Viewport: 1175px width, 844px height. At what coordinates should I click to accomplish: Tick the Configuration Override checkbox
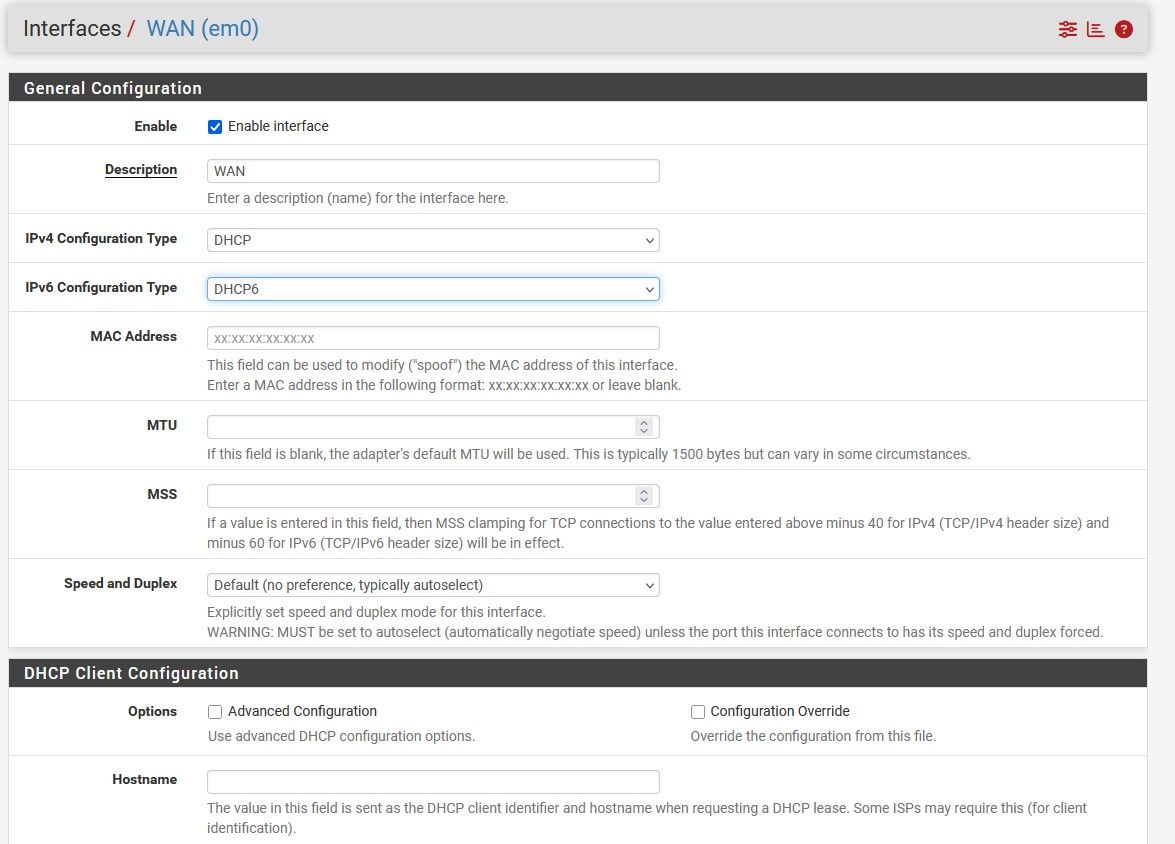coord(698,712)
